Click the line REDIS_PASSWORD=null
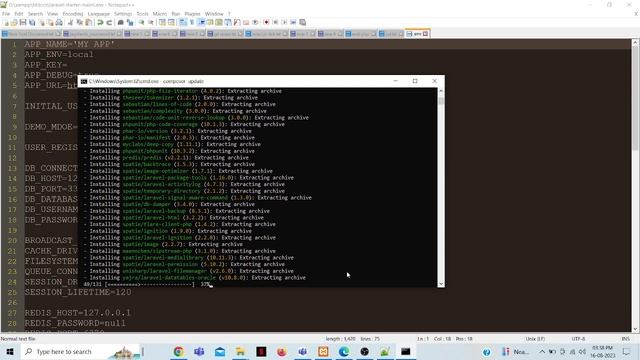The width and height of the screenshot is (640, 360). coord(75,323)
